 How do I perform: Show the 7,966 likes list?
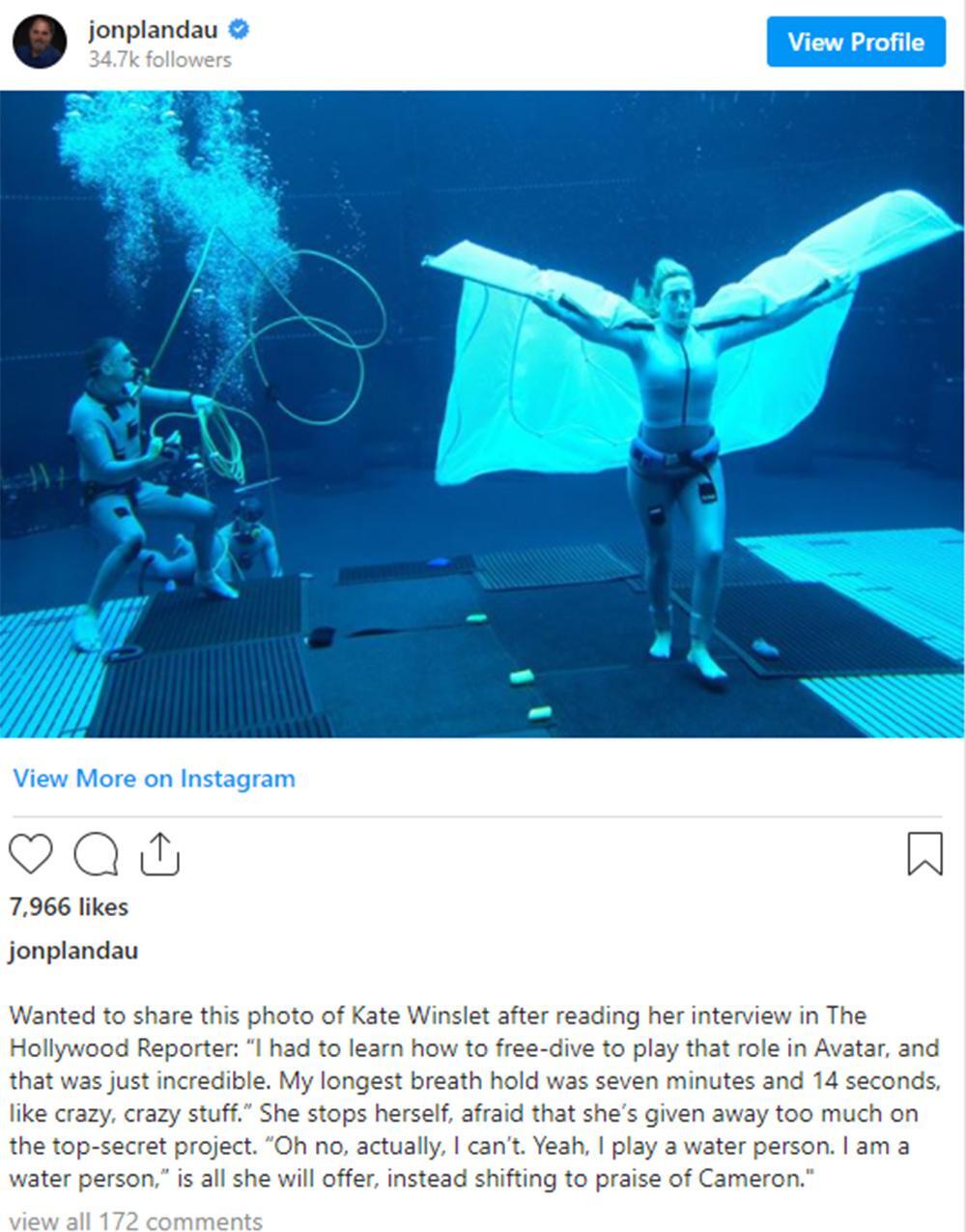coord(69,907)
